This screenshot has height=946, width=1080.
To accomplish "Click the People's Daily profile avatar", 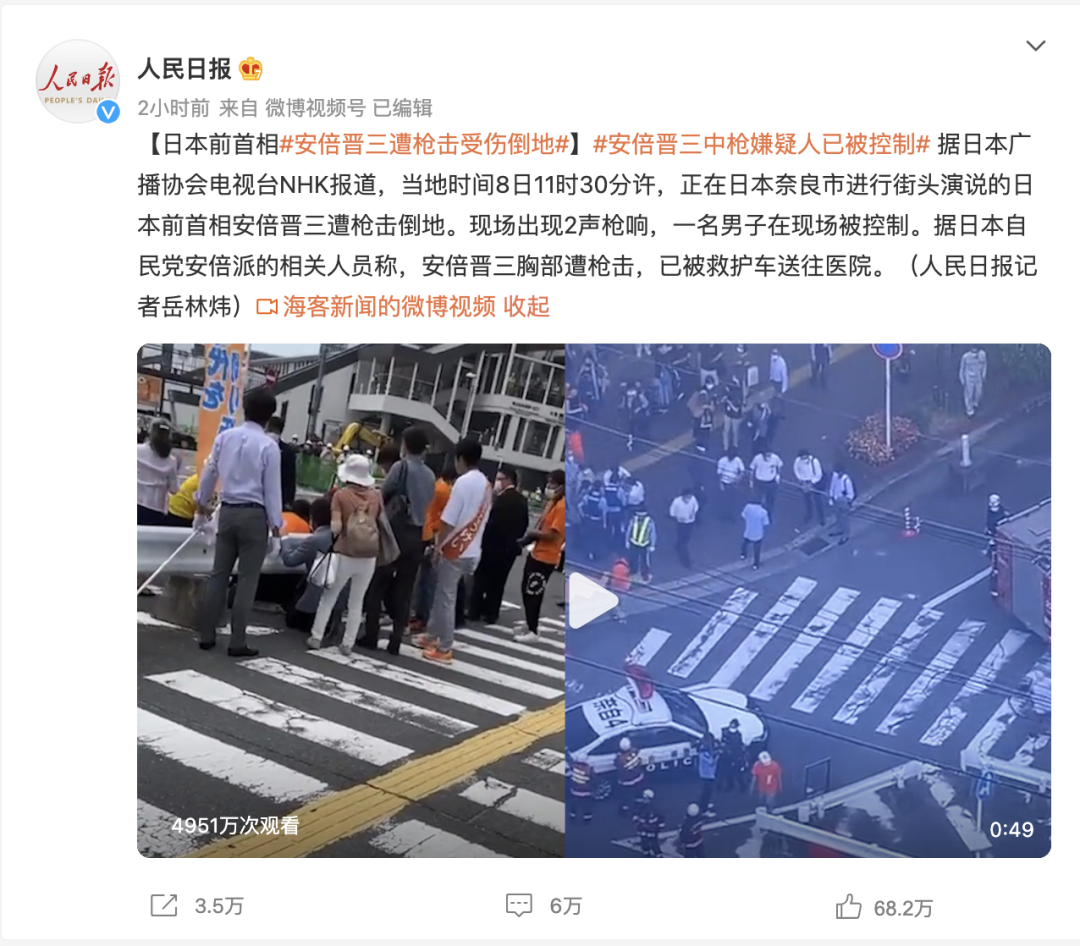I will click(78, 81).
